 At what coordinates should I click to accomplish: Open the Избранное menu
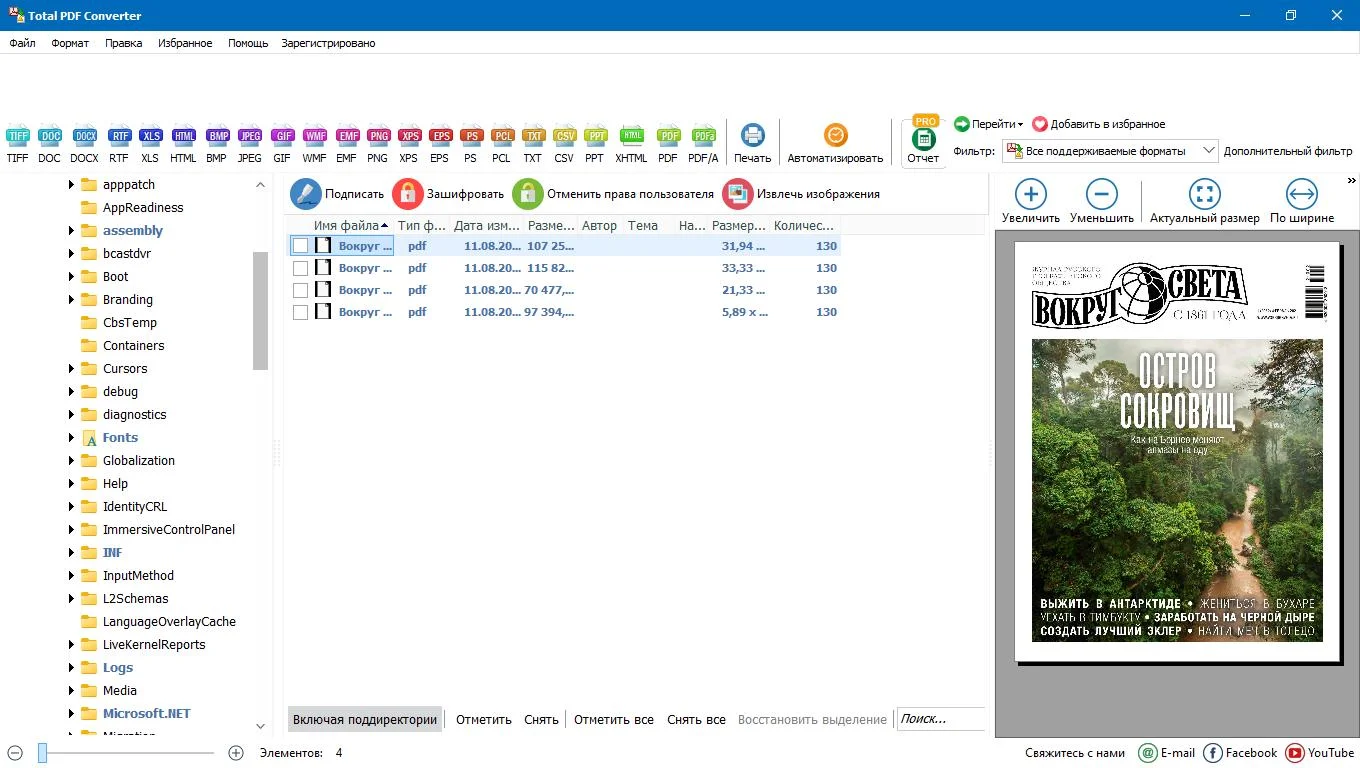(185, 43)
